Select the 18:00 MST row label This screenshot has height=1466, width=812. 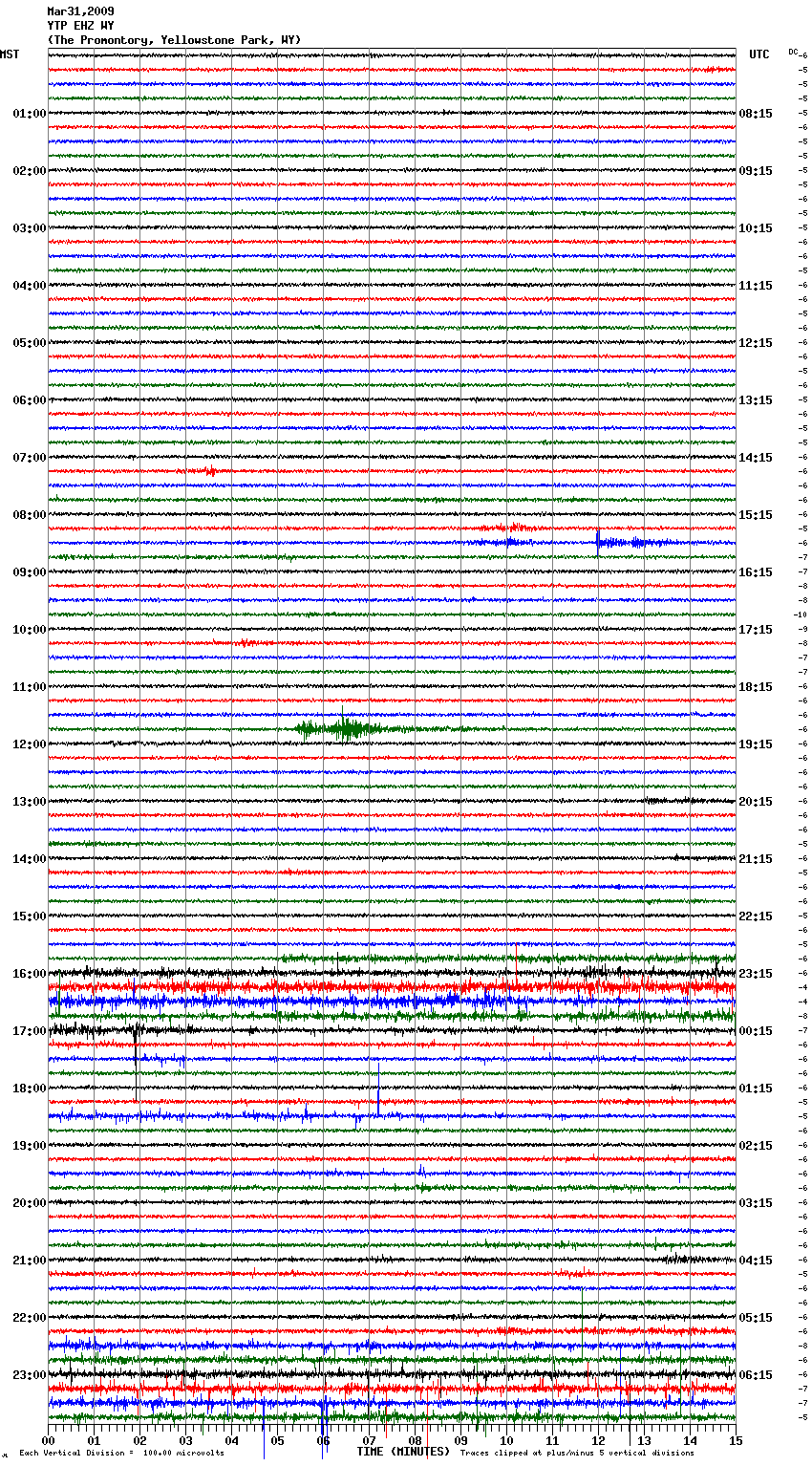point(30,1089)
